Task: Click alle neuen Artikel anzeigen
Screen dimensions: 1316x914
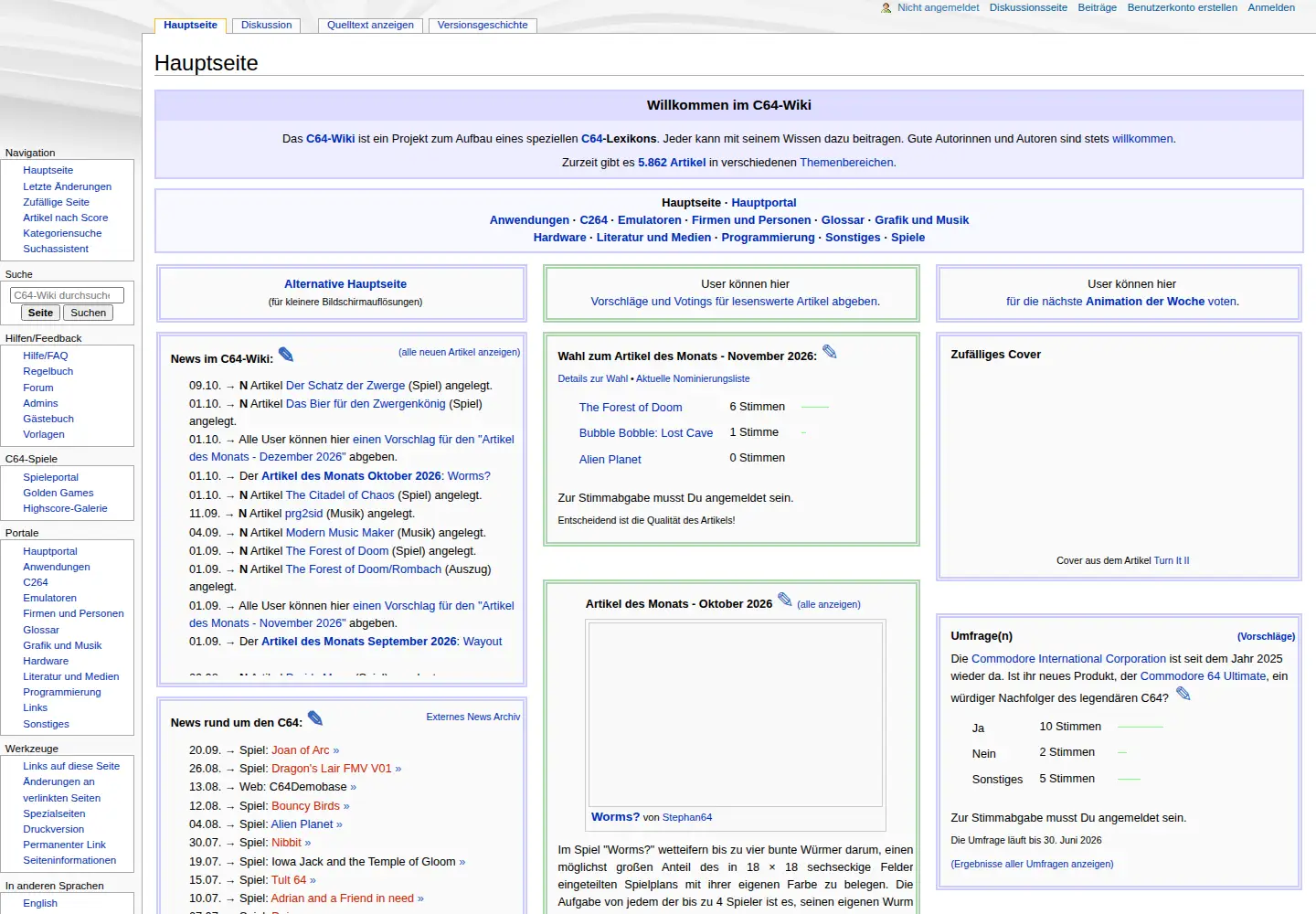Action: tap(459, 352)
